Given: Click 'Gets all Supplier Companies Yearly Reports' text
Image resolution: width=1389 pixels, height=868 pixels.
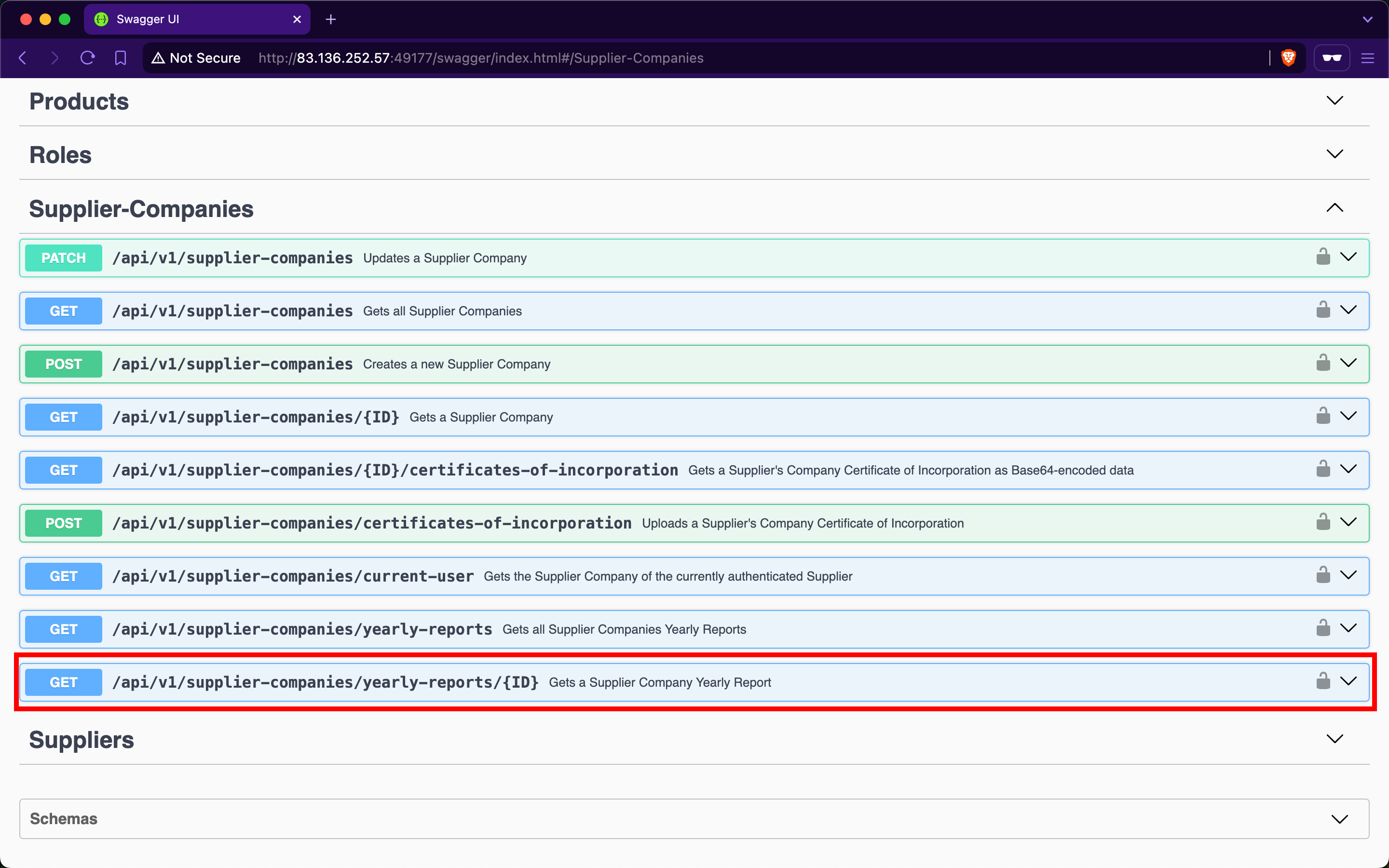Looking at the screenshot, I should coord(625,630).
